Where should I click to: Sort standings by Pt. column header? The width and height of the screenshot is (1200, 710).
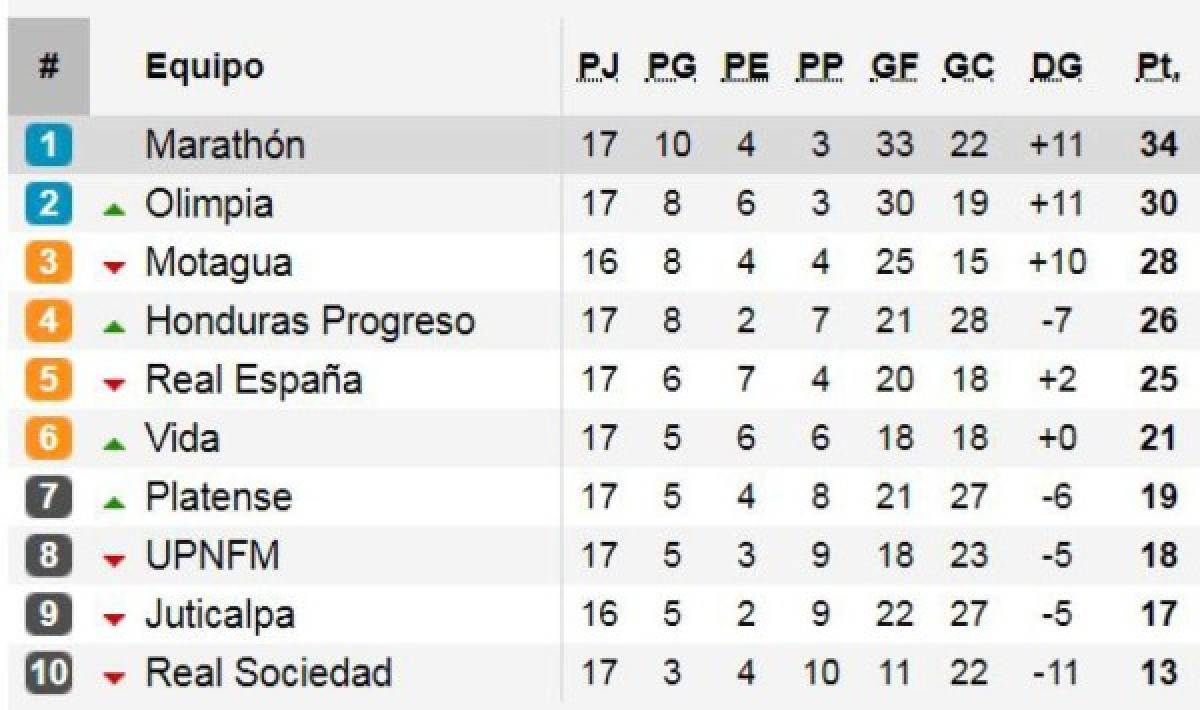click(1158, 67)
